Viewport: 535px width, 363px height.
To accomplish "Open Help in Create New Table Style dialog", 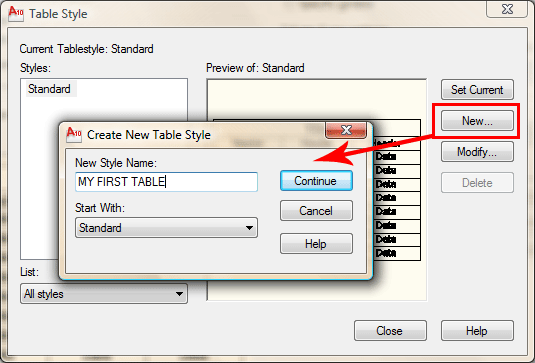I will coord(316,244).
